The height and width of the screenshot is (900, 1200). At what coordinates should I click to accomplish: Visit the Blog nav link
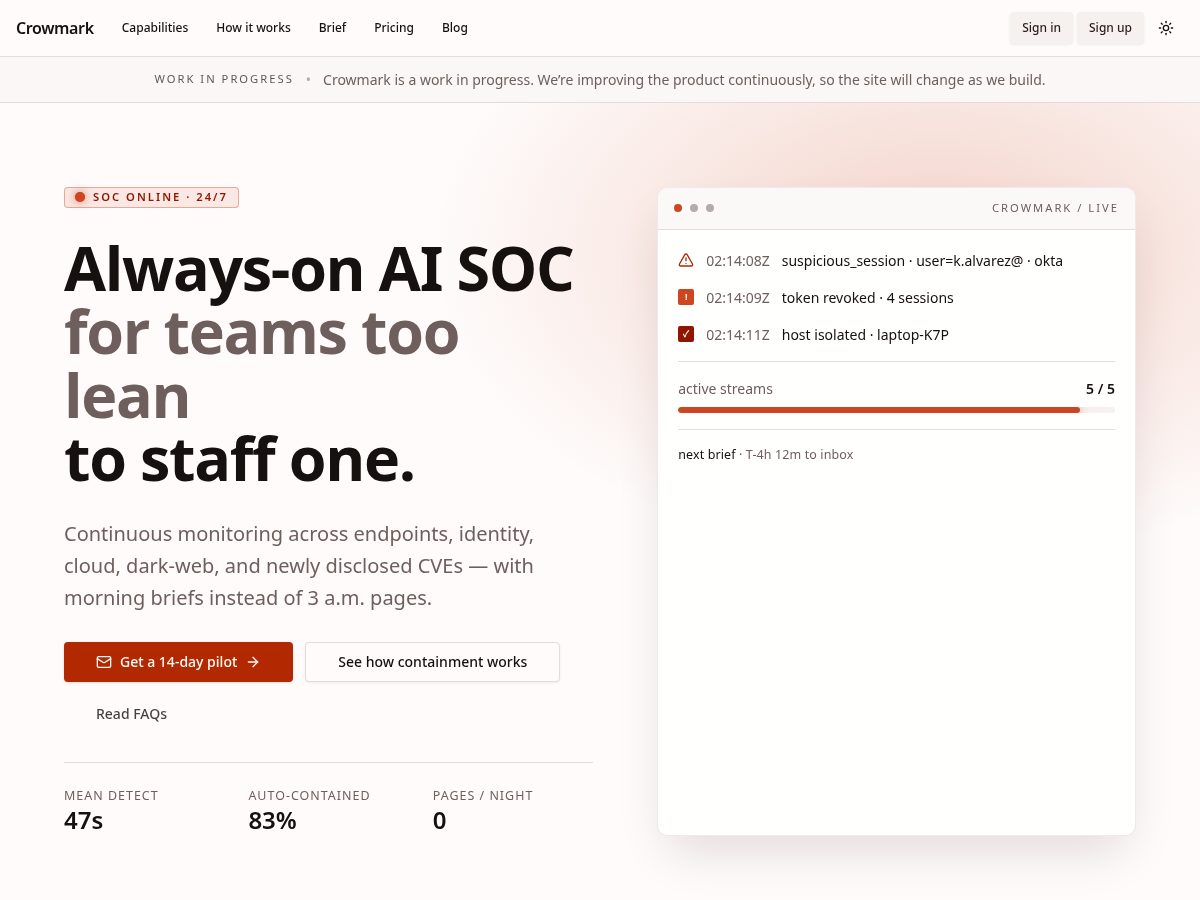pos(455,28)
